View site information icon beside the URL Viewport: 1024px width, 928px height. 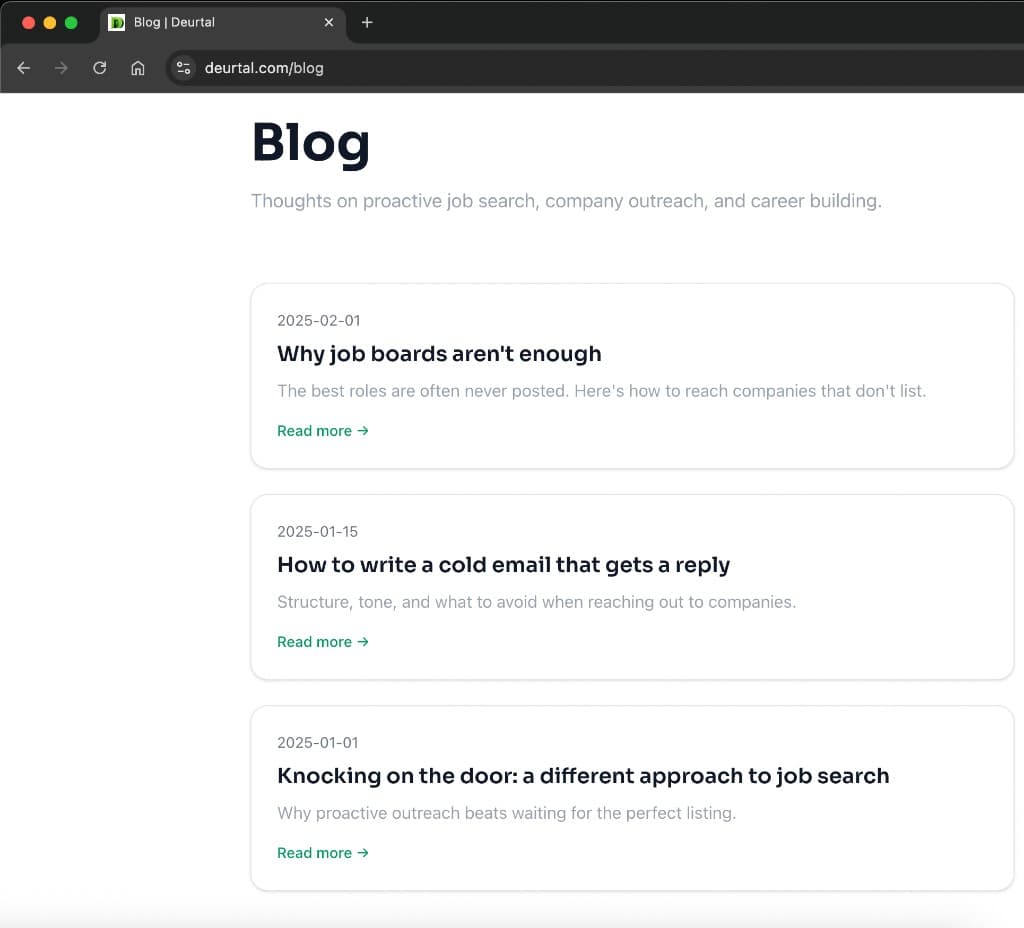(183, 68)
